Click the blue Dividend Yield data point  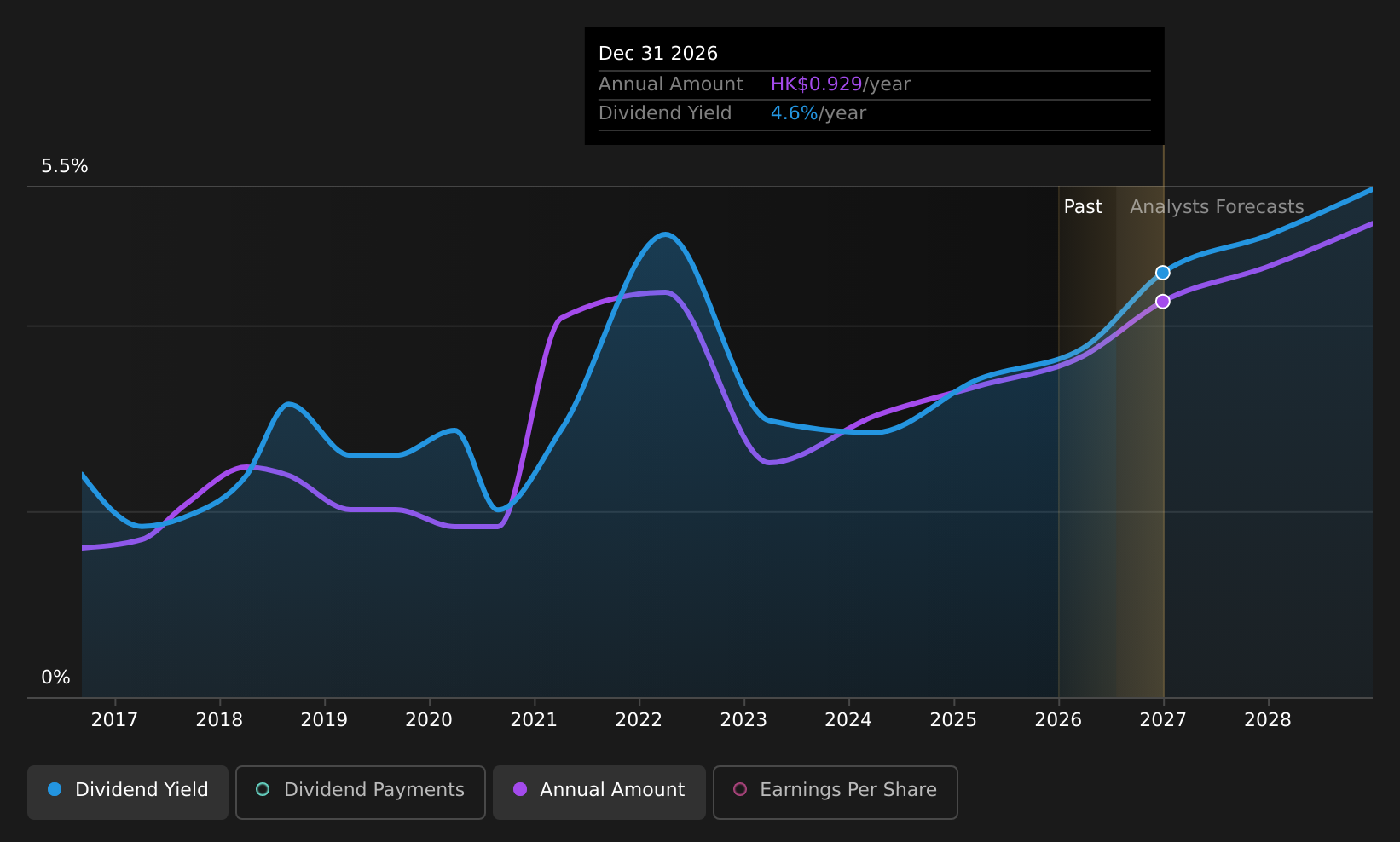(1162, 273)
